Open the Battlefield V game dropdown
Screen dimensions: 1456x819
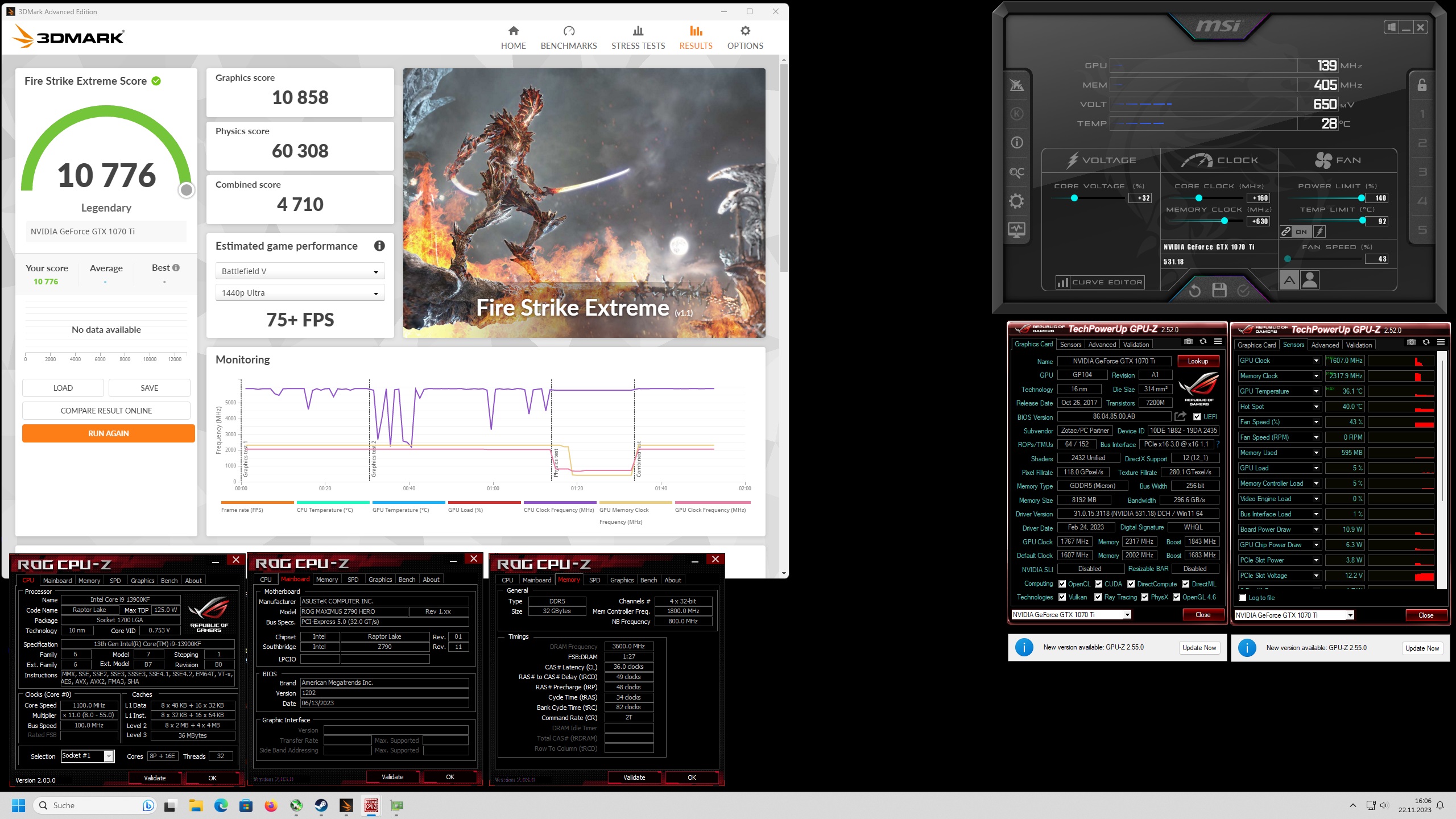tap(300, 271)
